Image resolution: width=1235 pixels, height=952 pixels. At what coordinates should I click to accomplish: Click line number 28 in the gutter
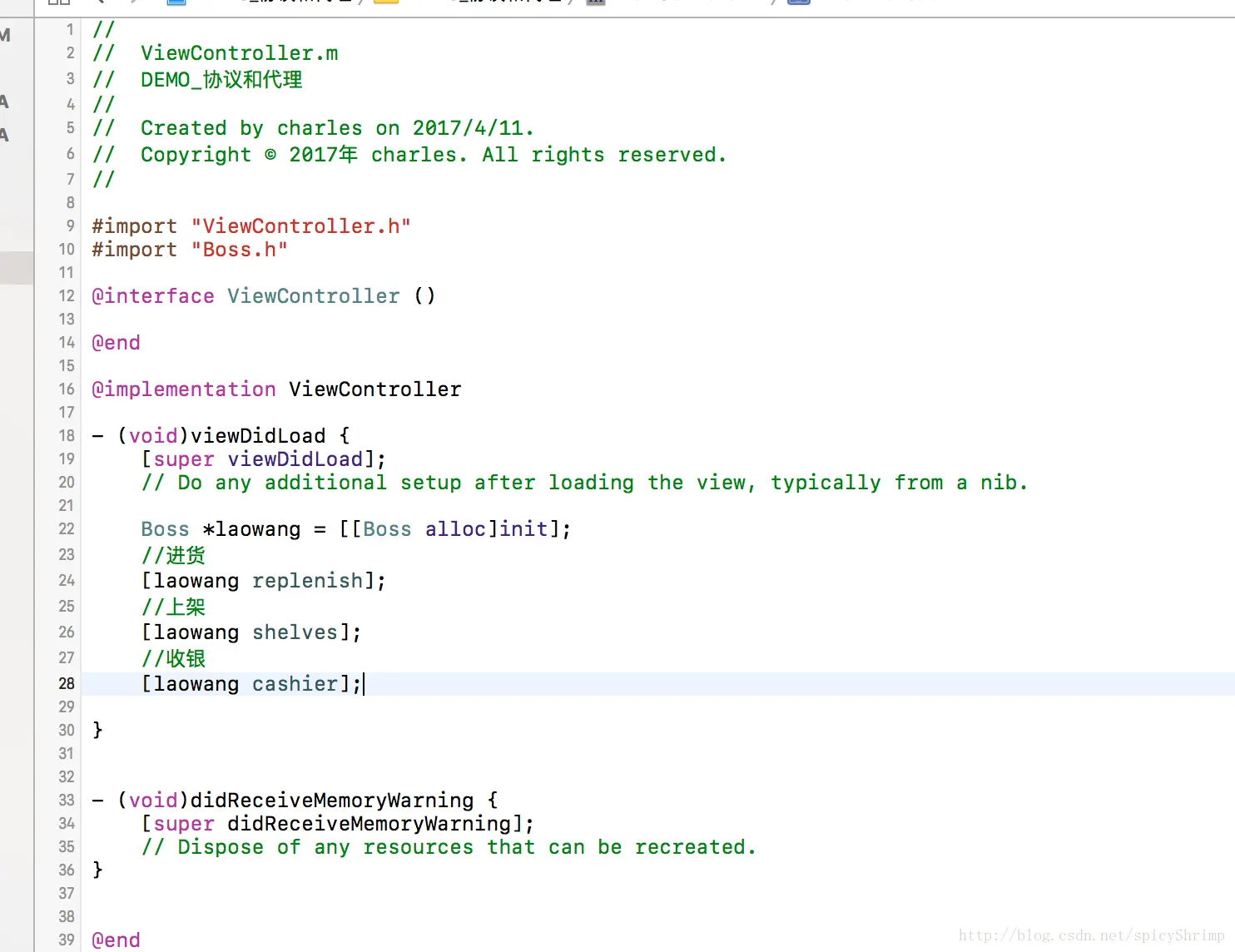click(x=67, y=684)
